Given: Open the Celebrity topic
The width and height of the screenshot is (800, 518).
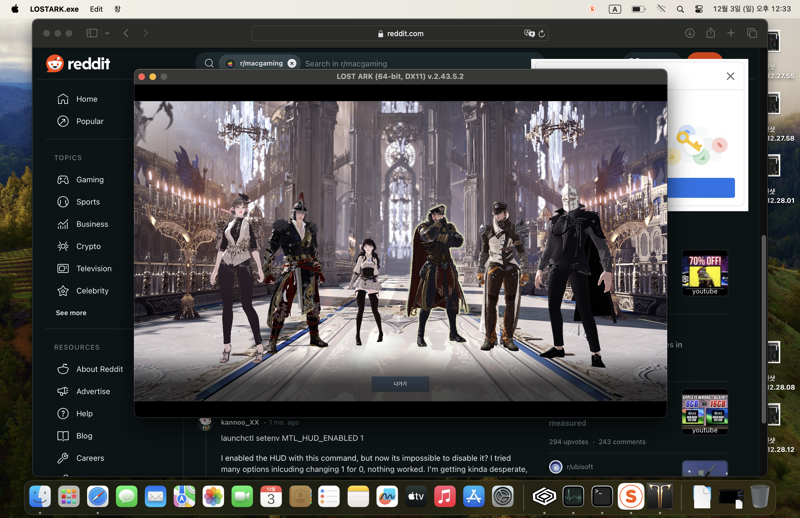Looking at the screenshot, I should [92, 291].
